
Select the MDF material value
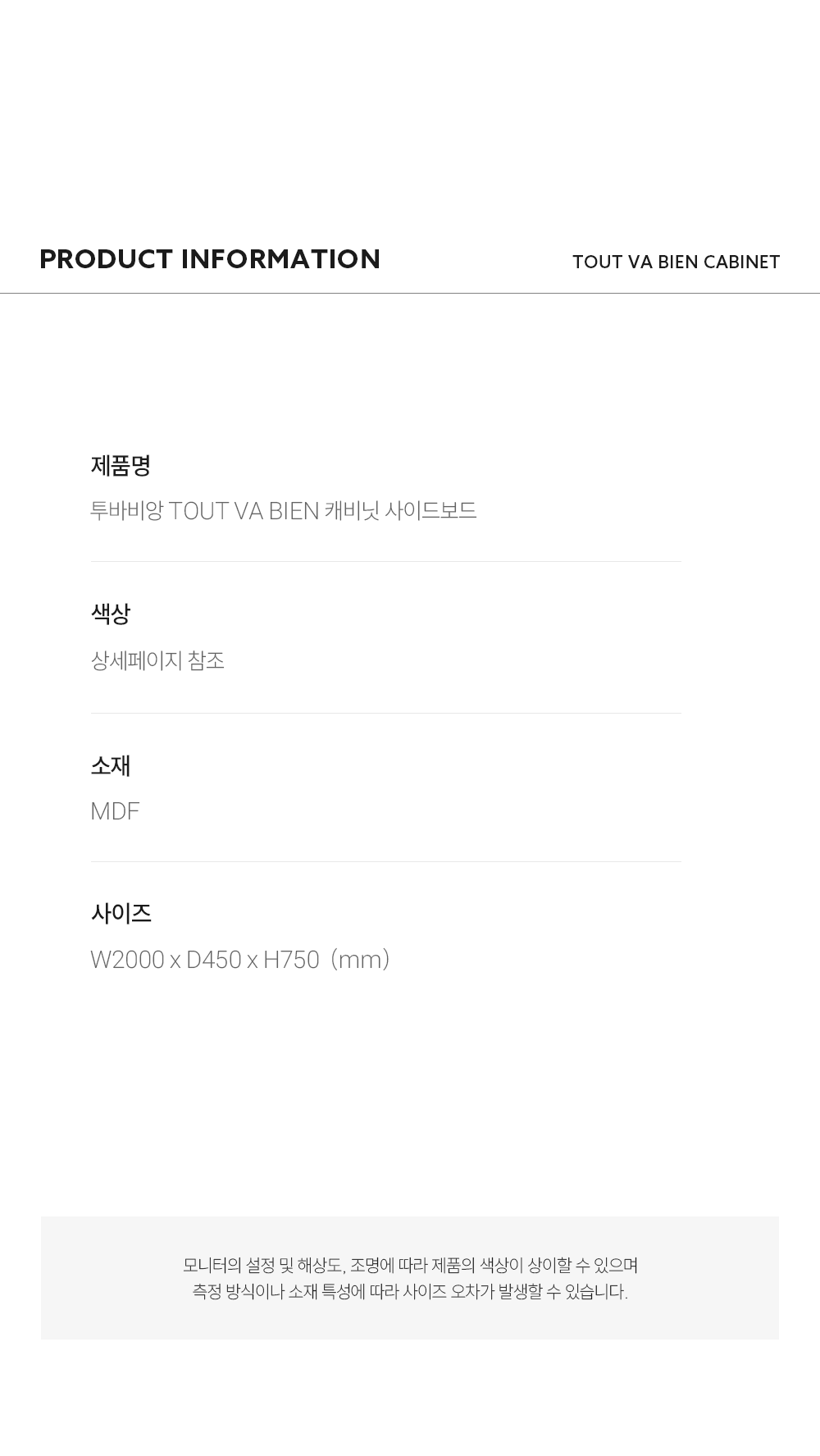tap(115, 811)
